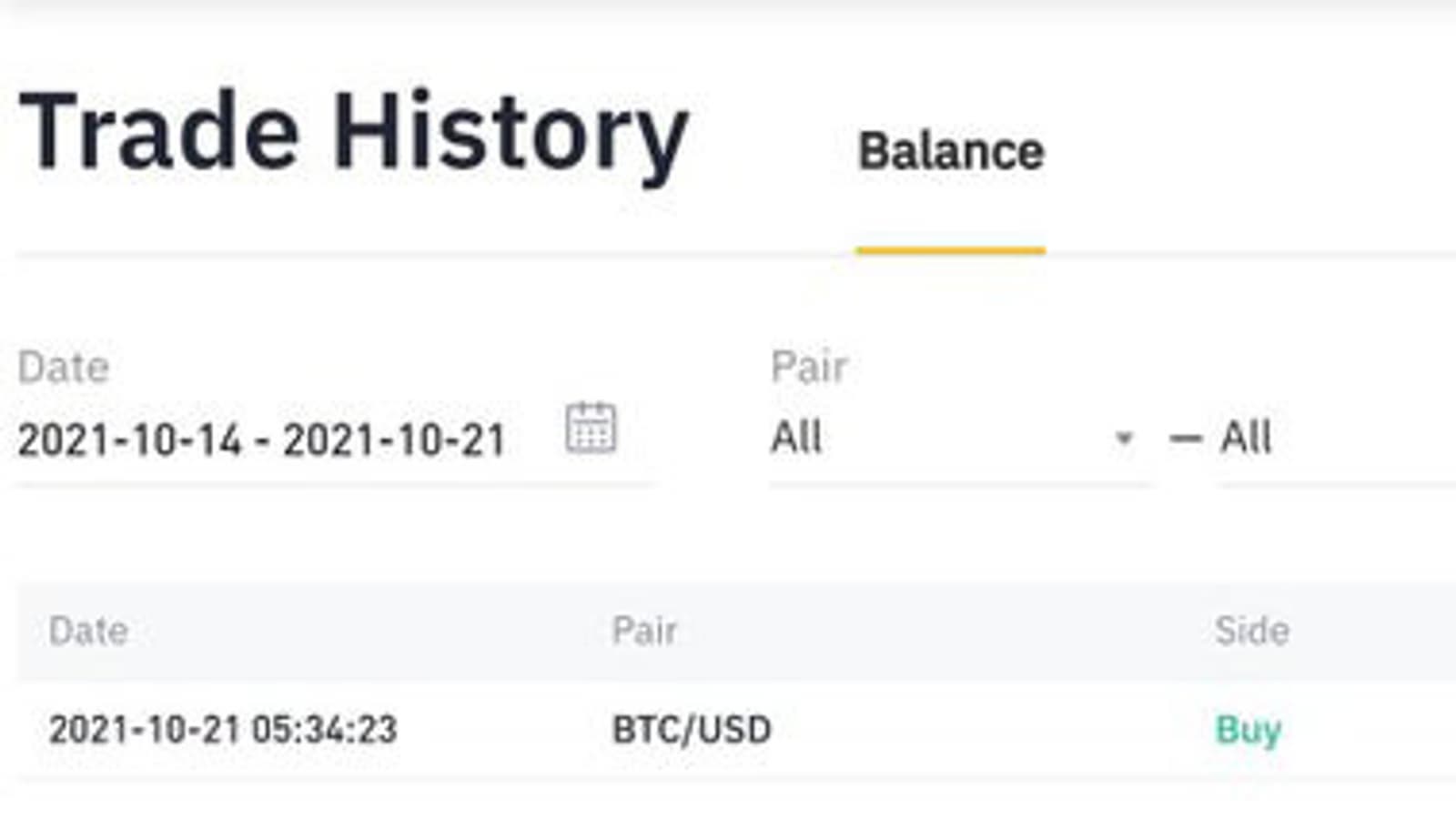Image resolution: width=1456 pixels, height=819 pixels.
Task: Click the end date 2021-10-21
Action: [x=394, y=440]
